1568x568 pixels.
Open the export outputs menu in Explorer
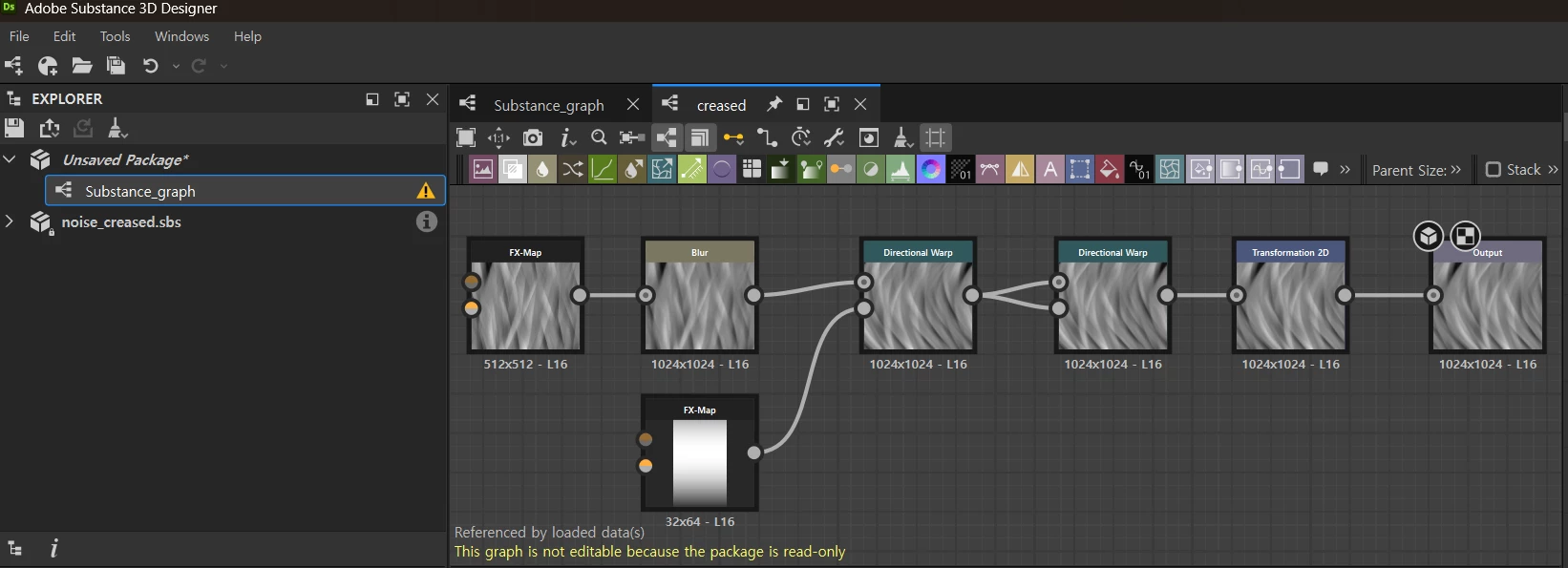[49, 128]
